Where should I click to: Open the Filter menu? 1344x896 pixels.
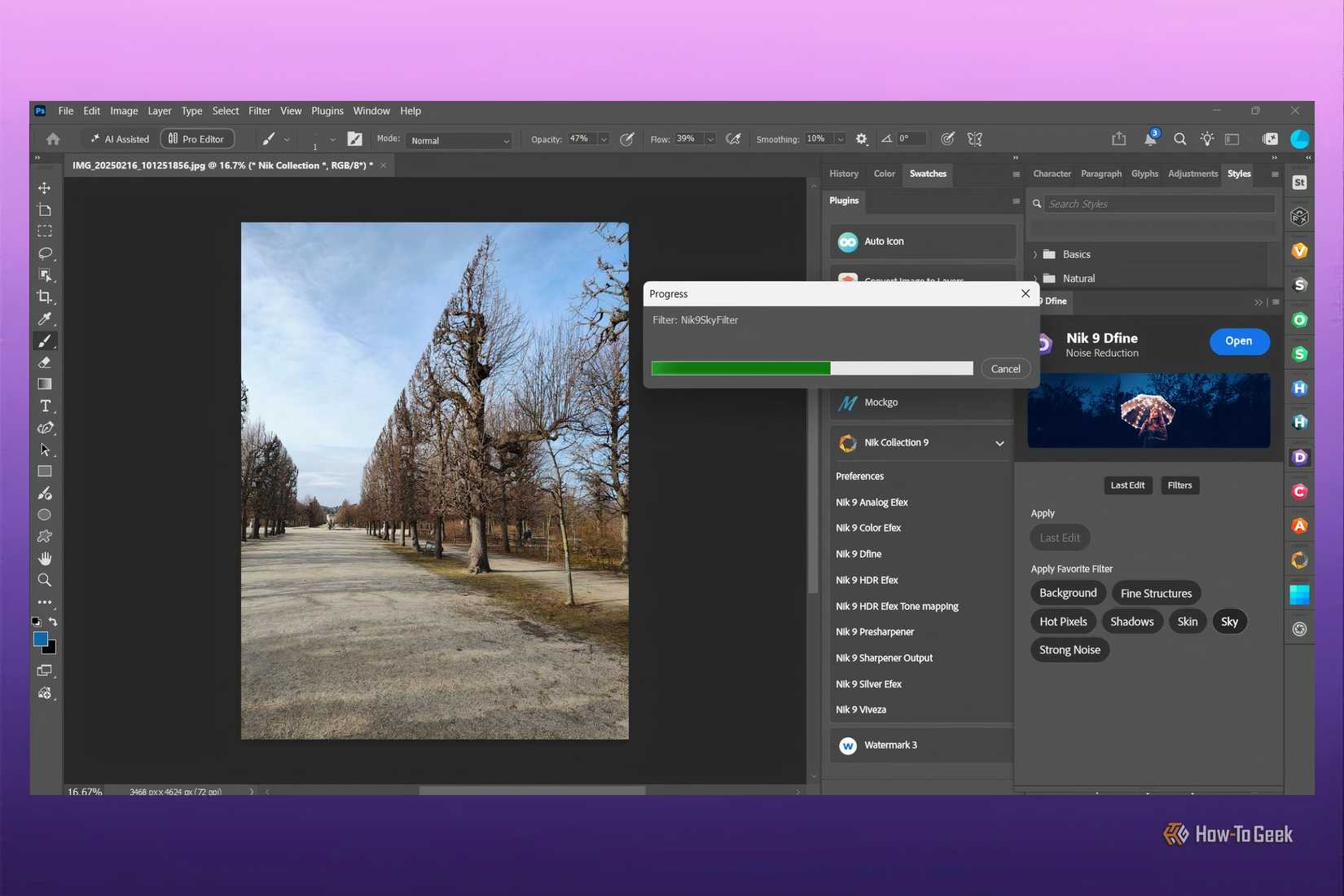259,111
